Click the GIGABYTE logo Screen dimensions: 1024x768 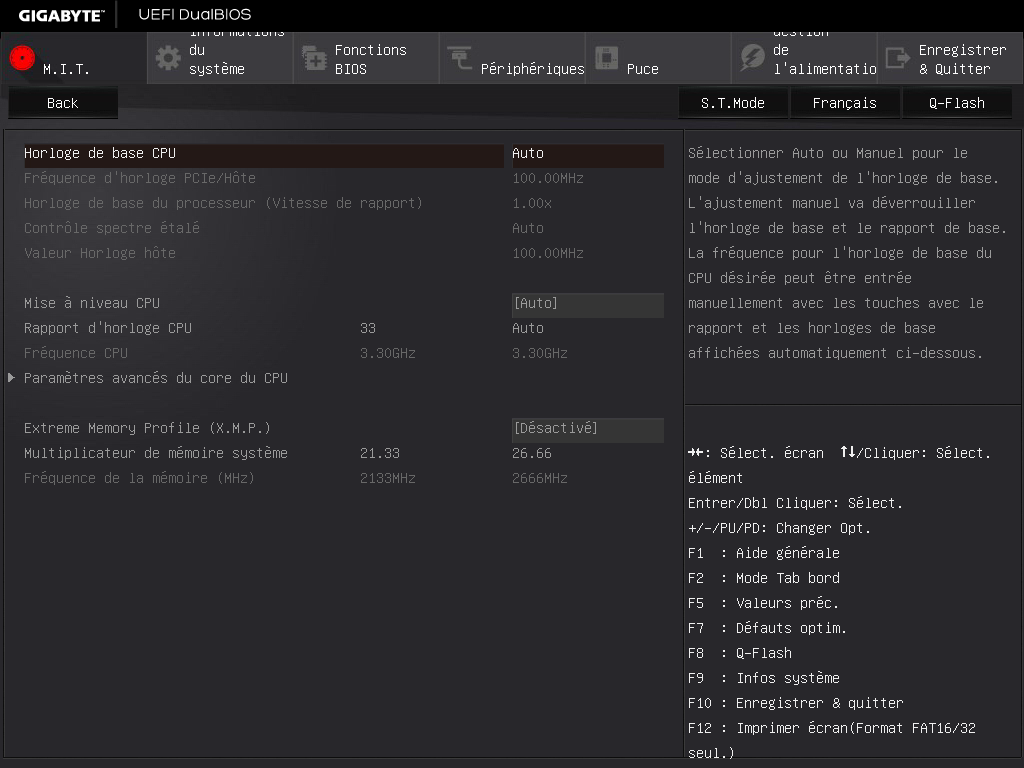[x=61, y=15]
